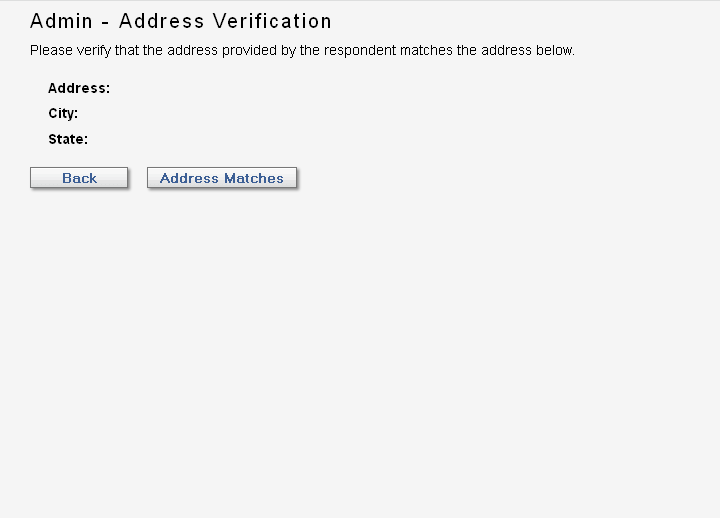
Task: Select the bold State: field label
Action: tap(68, 139)
